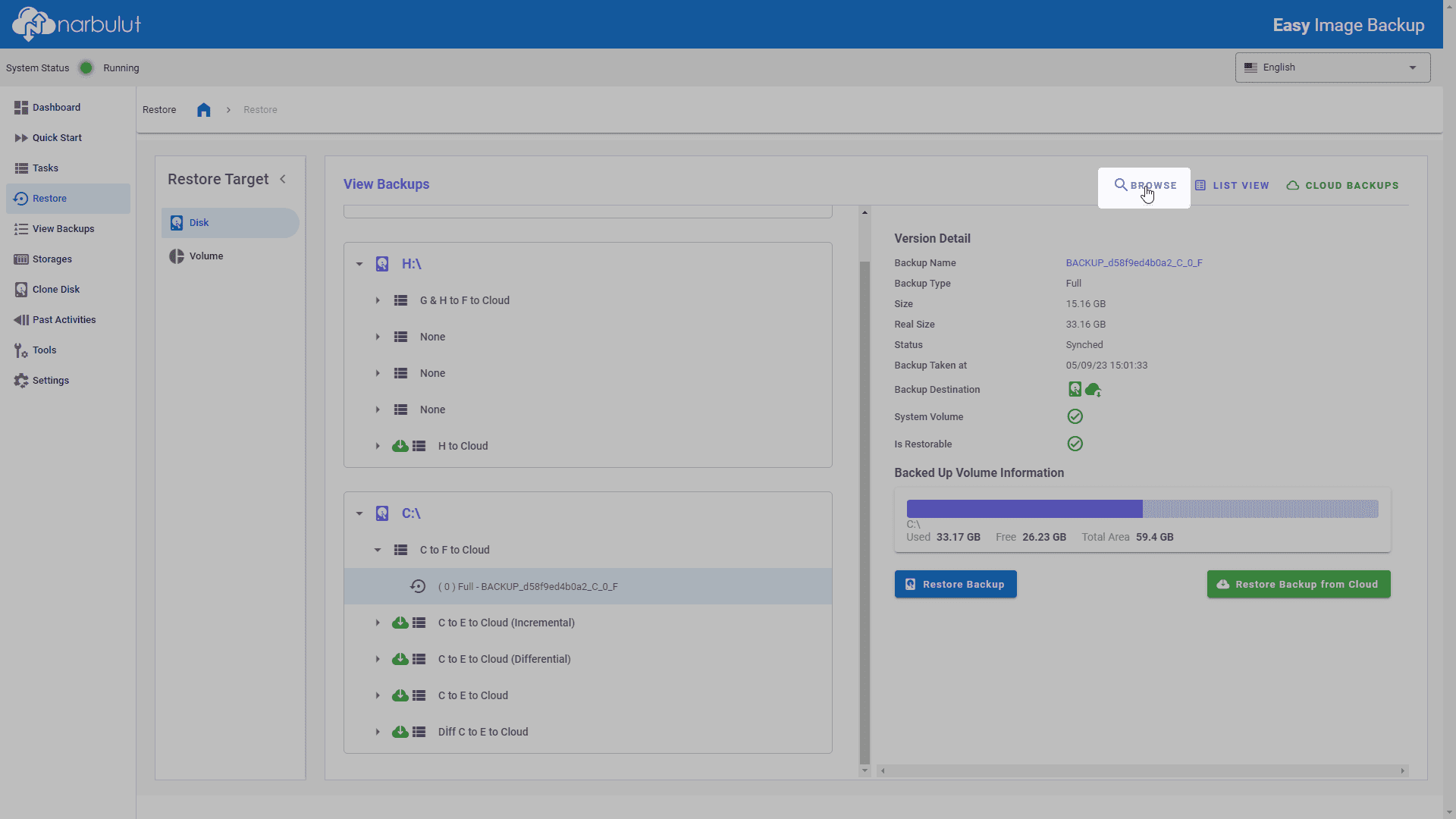Click the cloud icon beside H to Cloud
Viewport: 1456px width, 819px height.
tap(400, 446)
